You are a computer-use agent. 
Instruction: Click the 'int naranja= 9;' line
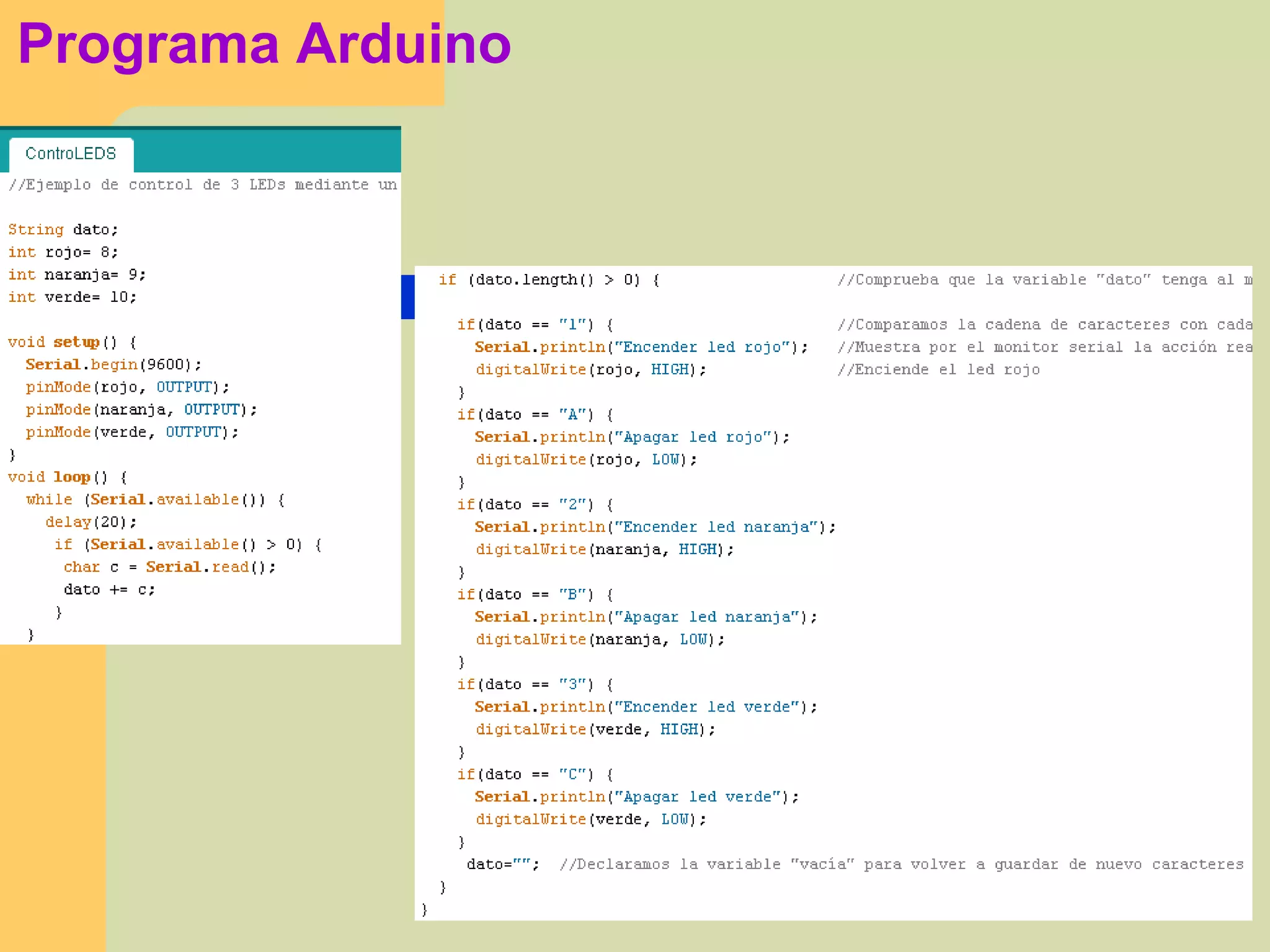[77, 275]
